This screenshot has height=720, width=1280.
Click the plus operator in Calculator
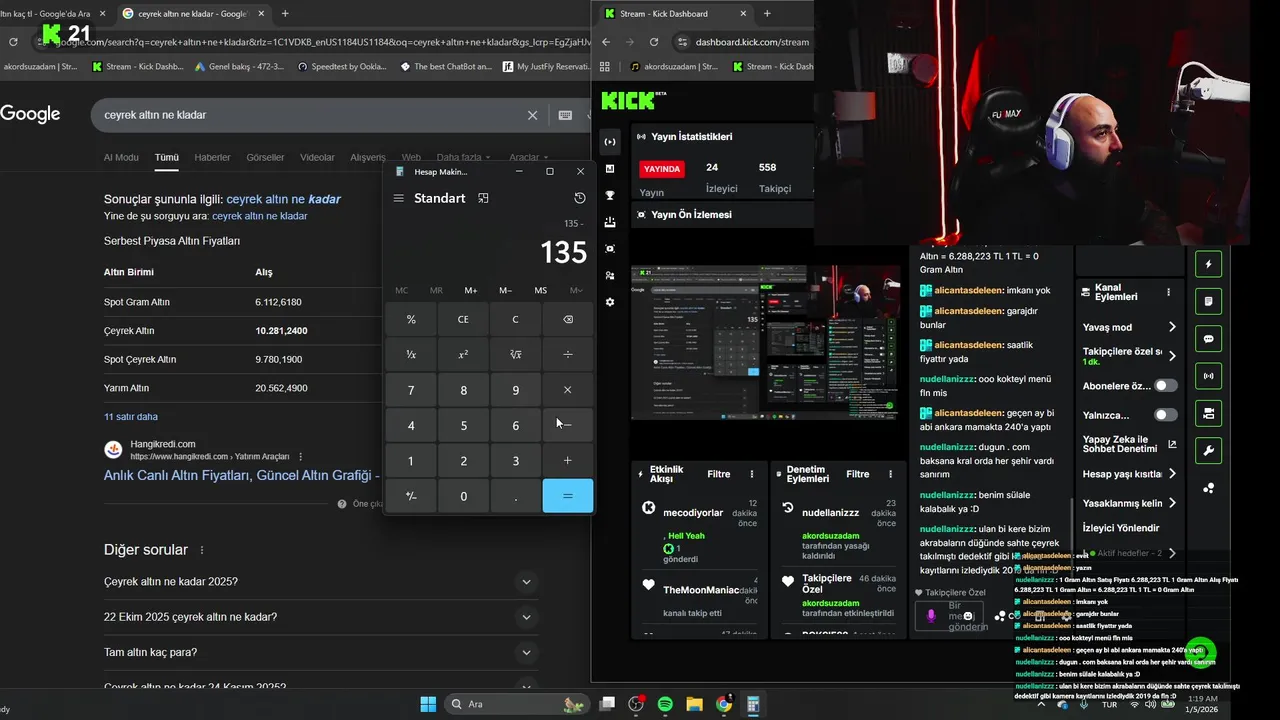tap(567, 461)
